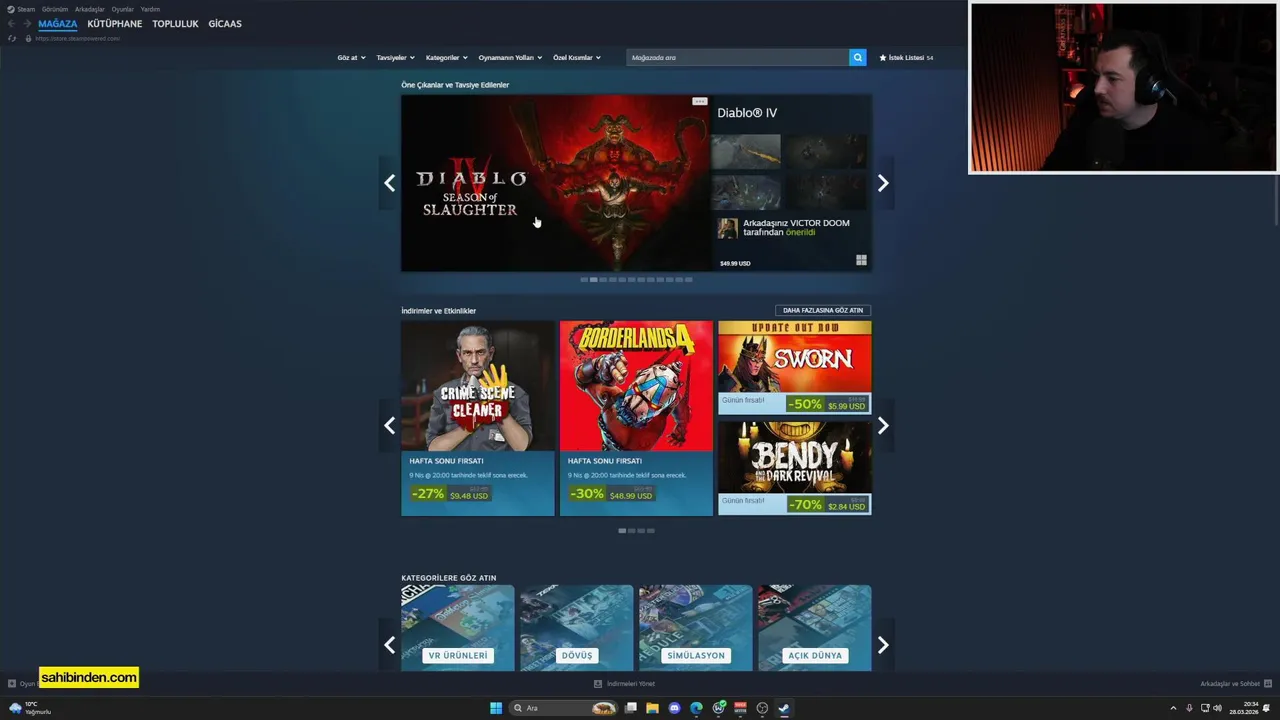Open the Steam menu
Viewport: 1280px width, 720px height.
(x=21, y=9)
